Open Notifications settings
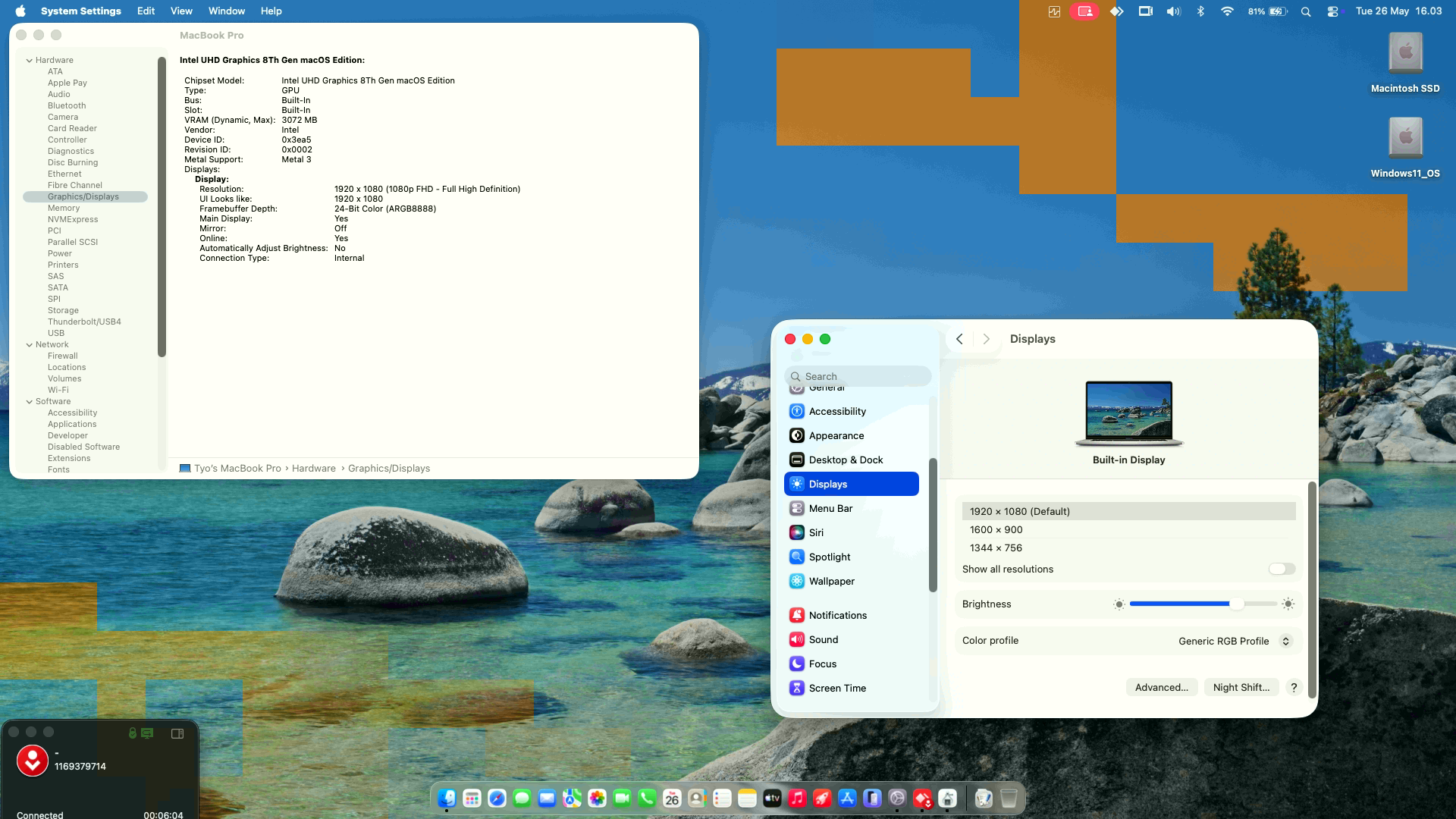The height and width of the screenshot is (819, 1456). (x=851, y=615)
